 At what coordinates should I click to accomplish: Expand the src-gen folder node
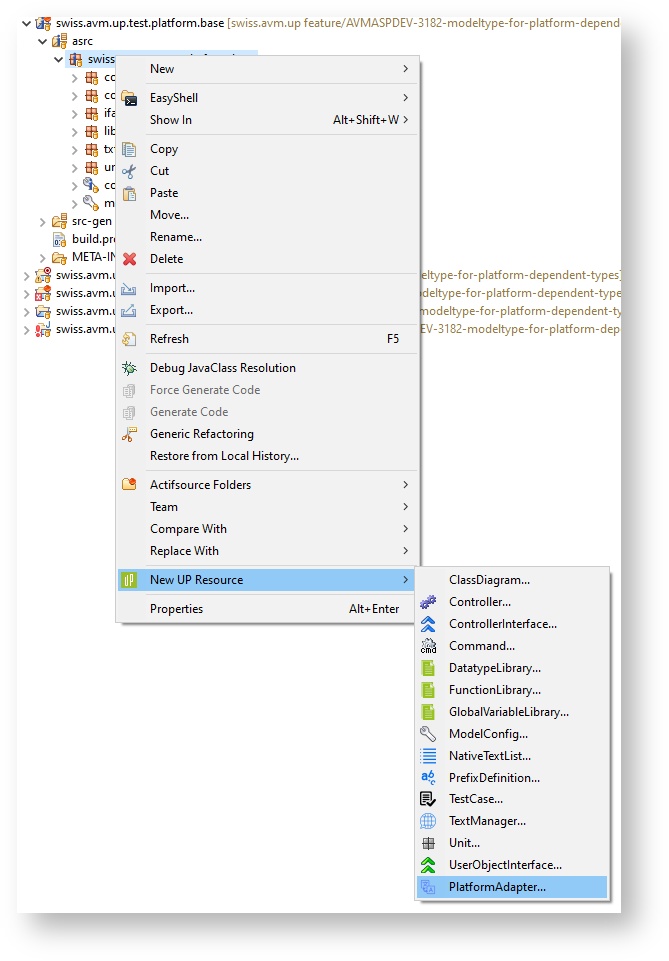(x=43, y=221)
